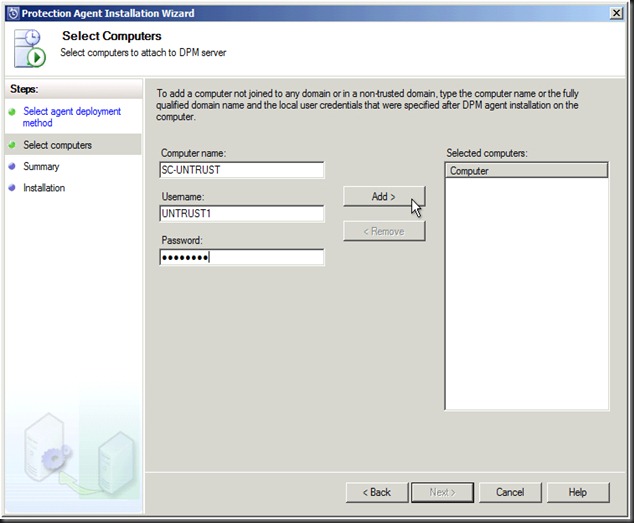The image size is (634, 523).
Task: Click the Selected computers label
Action: pos(487,153)
